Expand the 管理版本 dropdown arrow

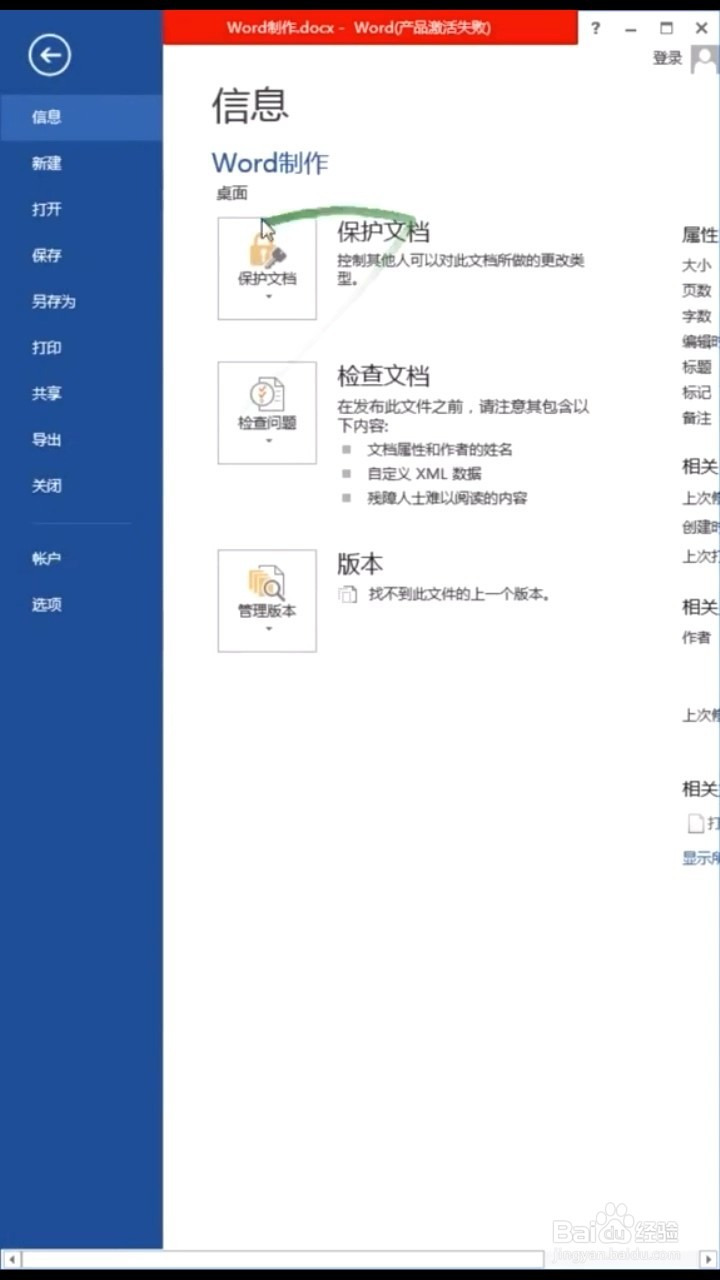[268, 629]
